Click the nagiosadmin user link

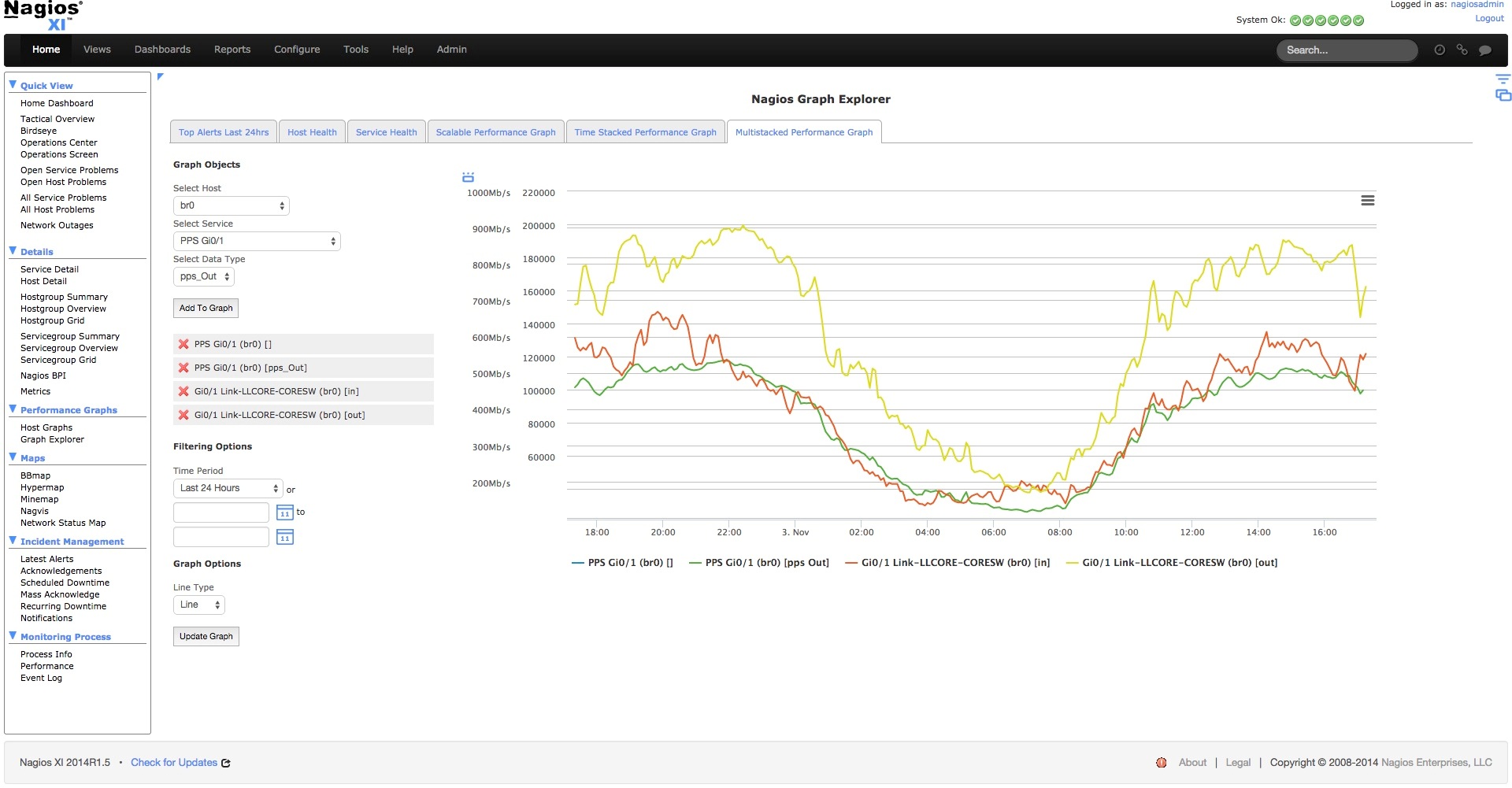[1477, 5]
